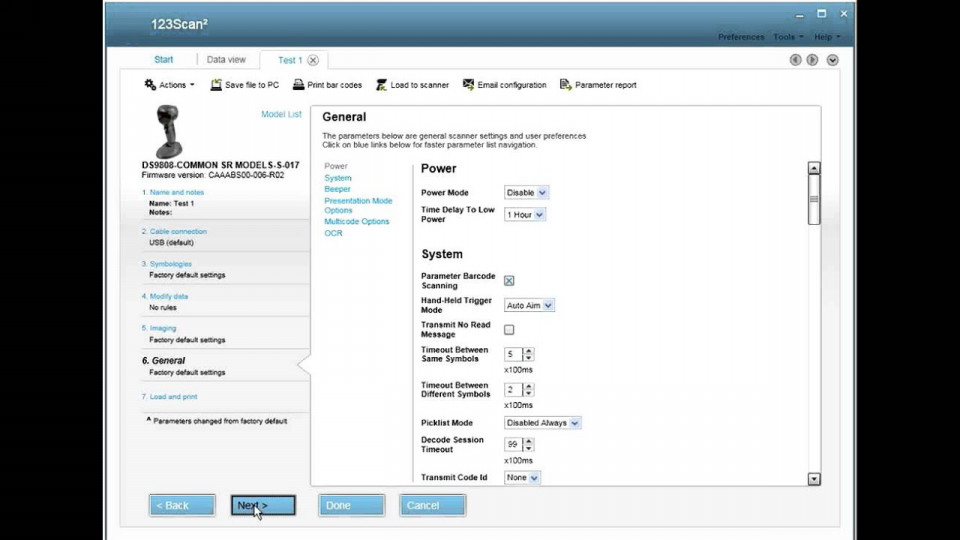Jump to Power section link
This screenshot has height=540, width=960.
[x=336, y=165]
